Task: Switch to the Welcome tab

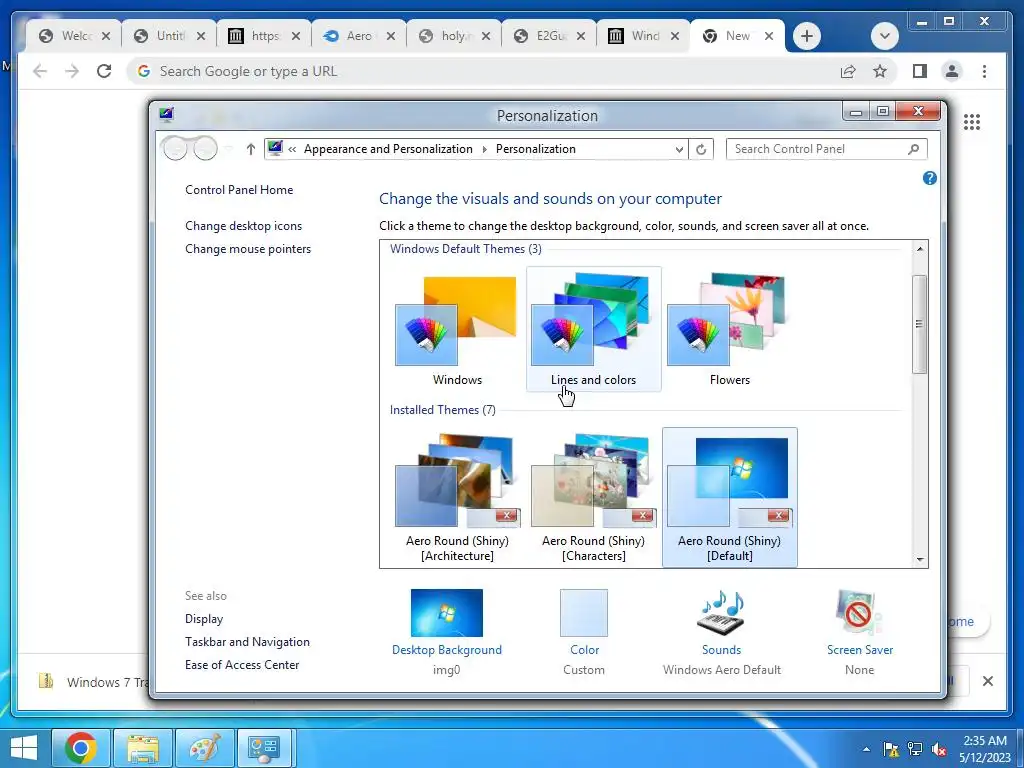Action: (73, 36)
